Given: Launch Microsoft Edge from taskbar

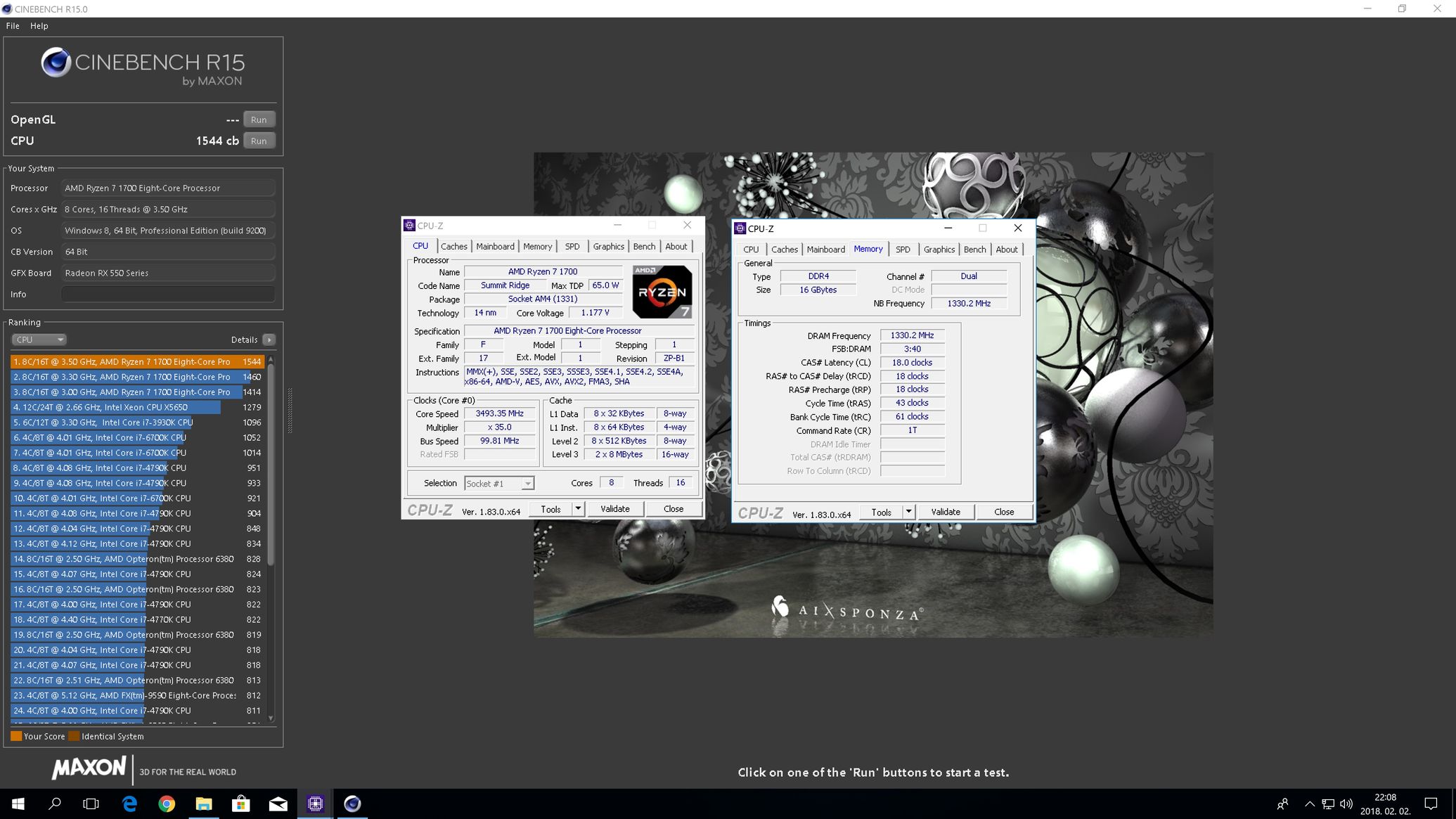Looking at the screenshot, I should pyautogui.click(x=129, y=804).
